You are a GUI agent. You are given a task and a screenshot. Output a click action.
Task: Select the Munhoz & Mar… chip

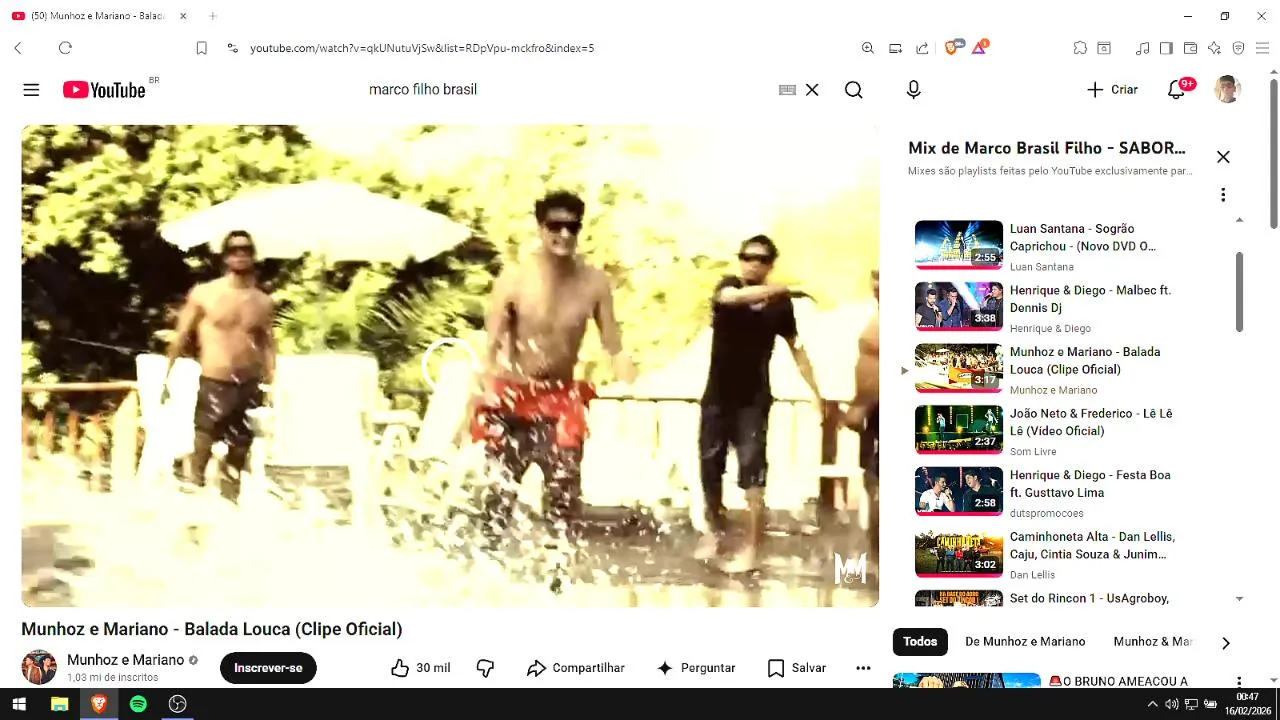coord(1153,642)
